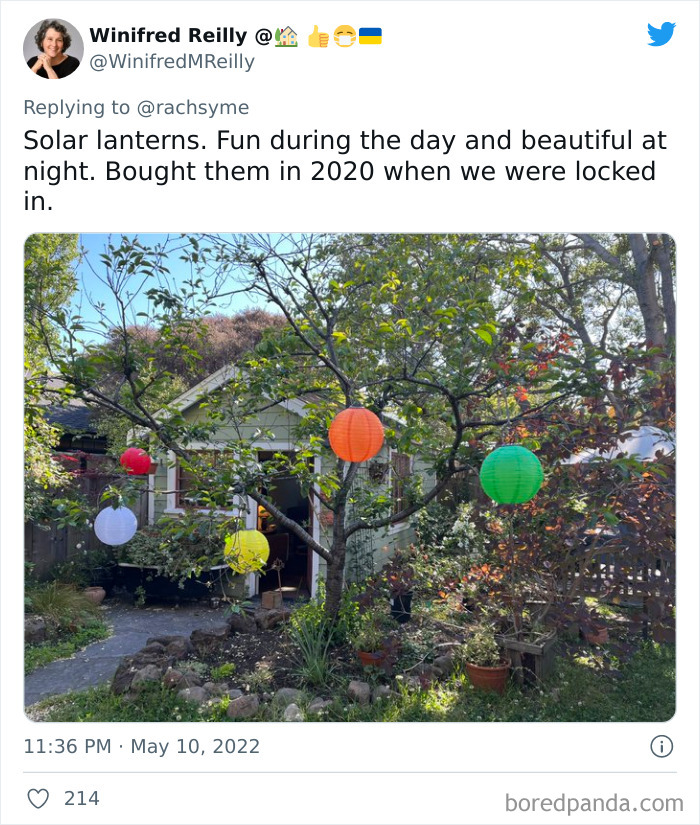View the 214 likes count
700x825 pixels.
coord(81,798)
